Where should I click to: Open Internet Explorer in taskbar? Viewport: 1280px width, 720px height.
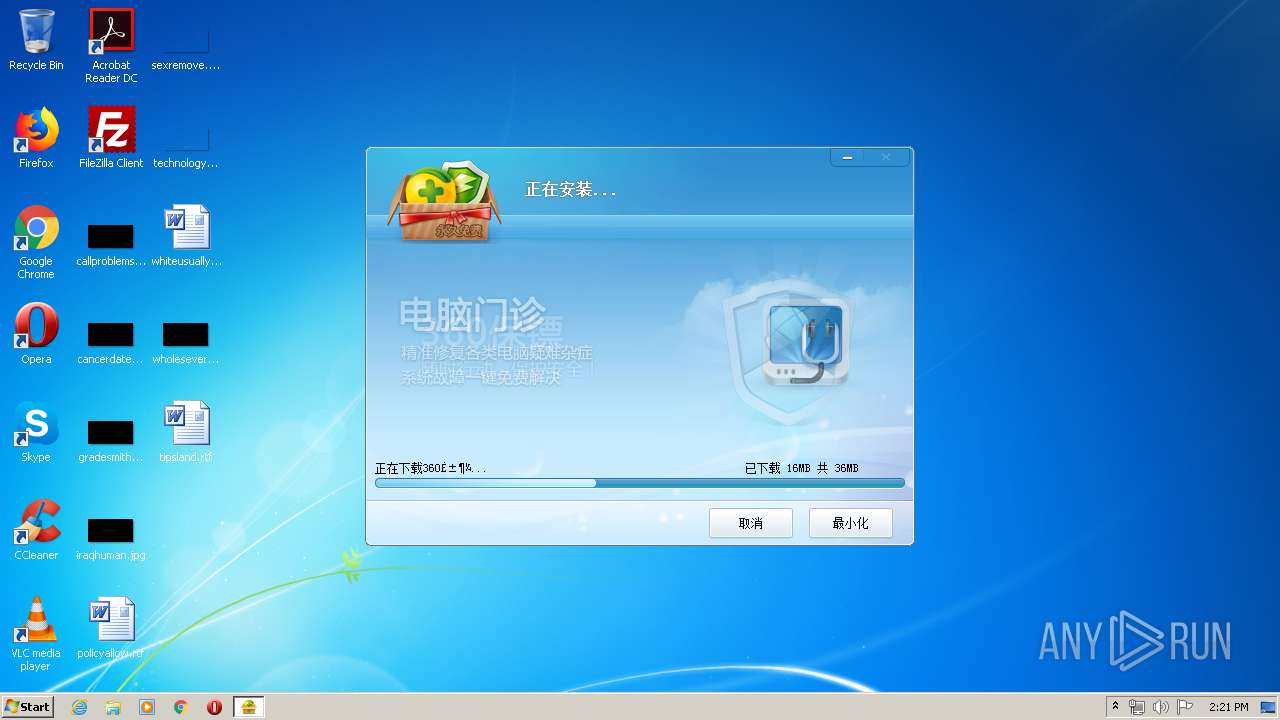pos(79,707)
